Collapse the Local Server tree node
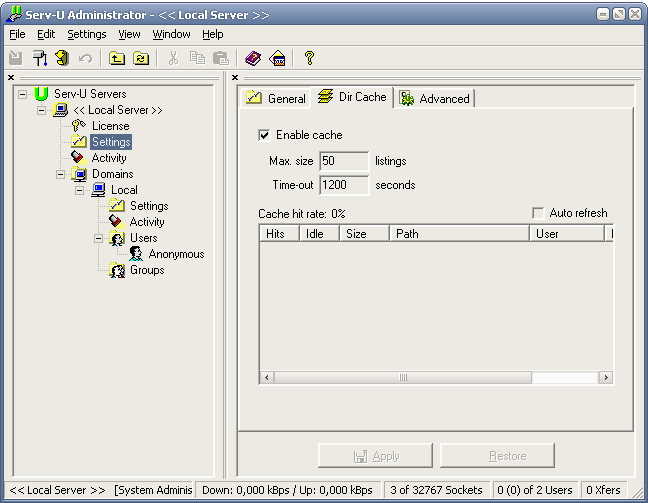The image size is (648, 503). tap(41, 110)
